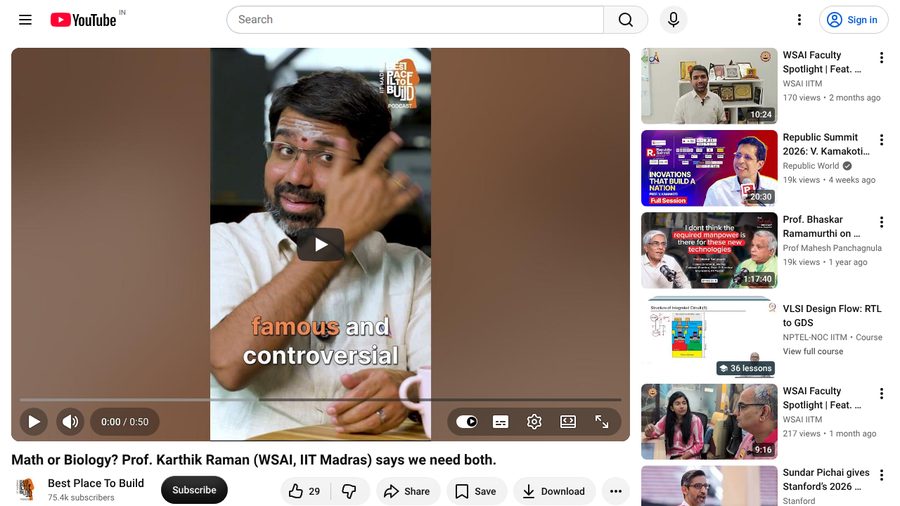Open top-bar settings three-dot menu
Screen dimensions: 900x506
coord(799,20)
